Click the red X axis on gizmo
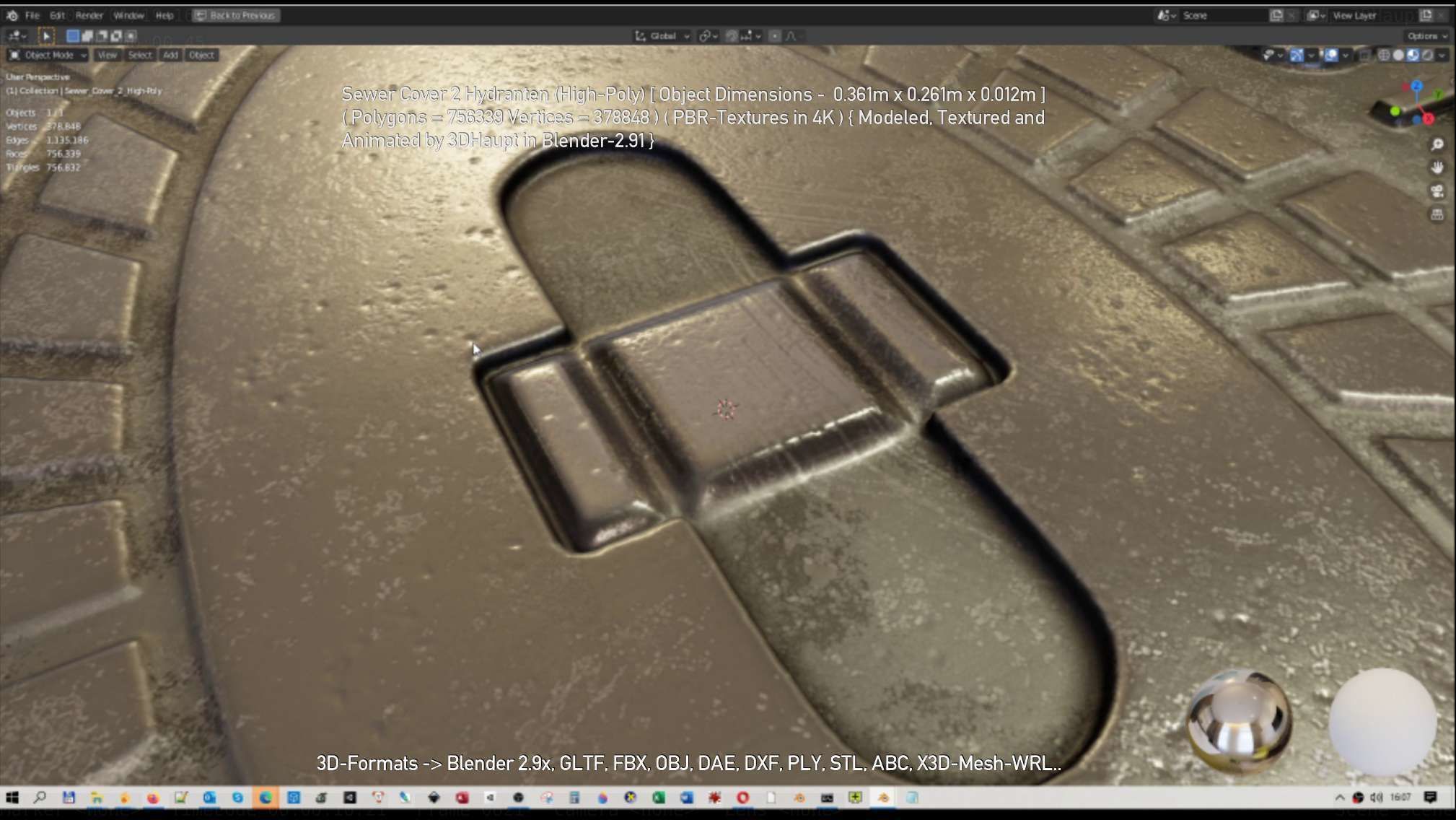Image resolution: width=1456 pixels, height=820 pixels. tap(1428, 119)
